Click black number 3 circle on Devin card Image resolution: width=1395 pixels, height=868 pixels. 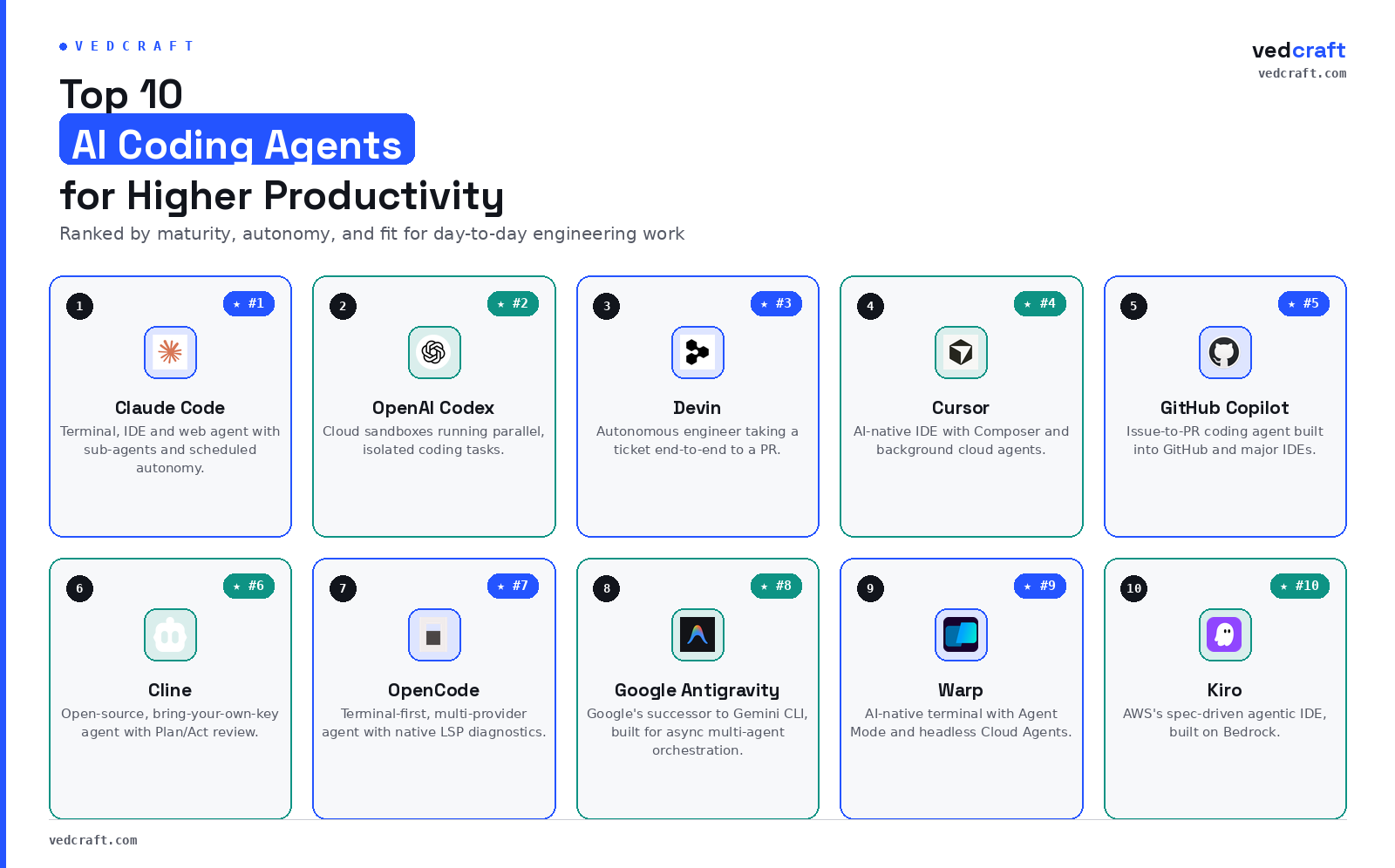coord(607,306)
